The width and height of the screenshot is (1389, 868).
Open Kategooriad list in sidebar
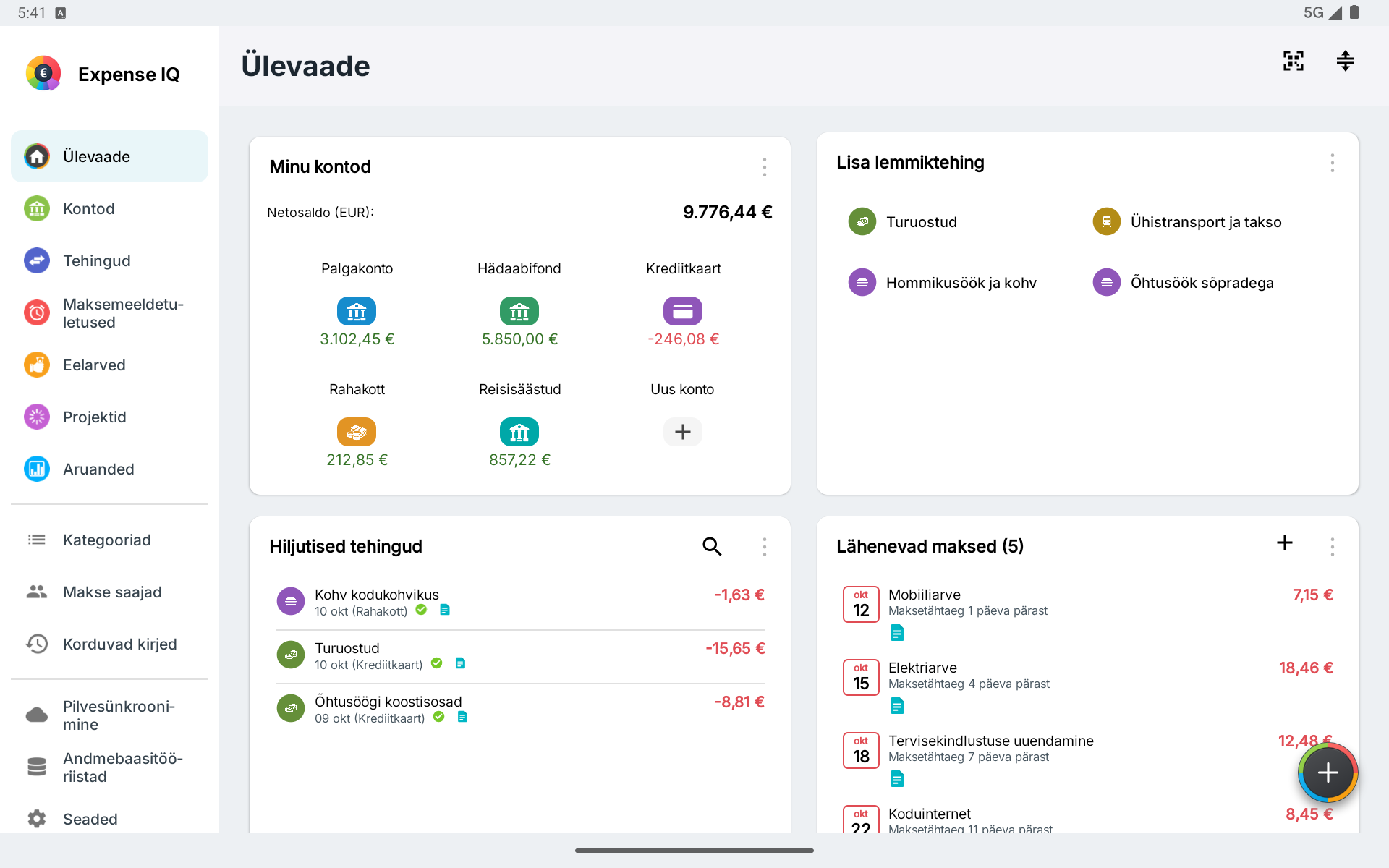coord(109,540)
